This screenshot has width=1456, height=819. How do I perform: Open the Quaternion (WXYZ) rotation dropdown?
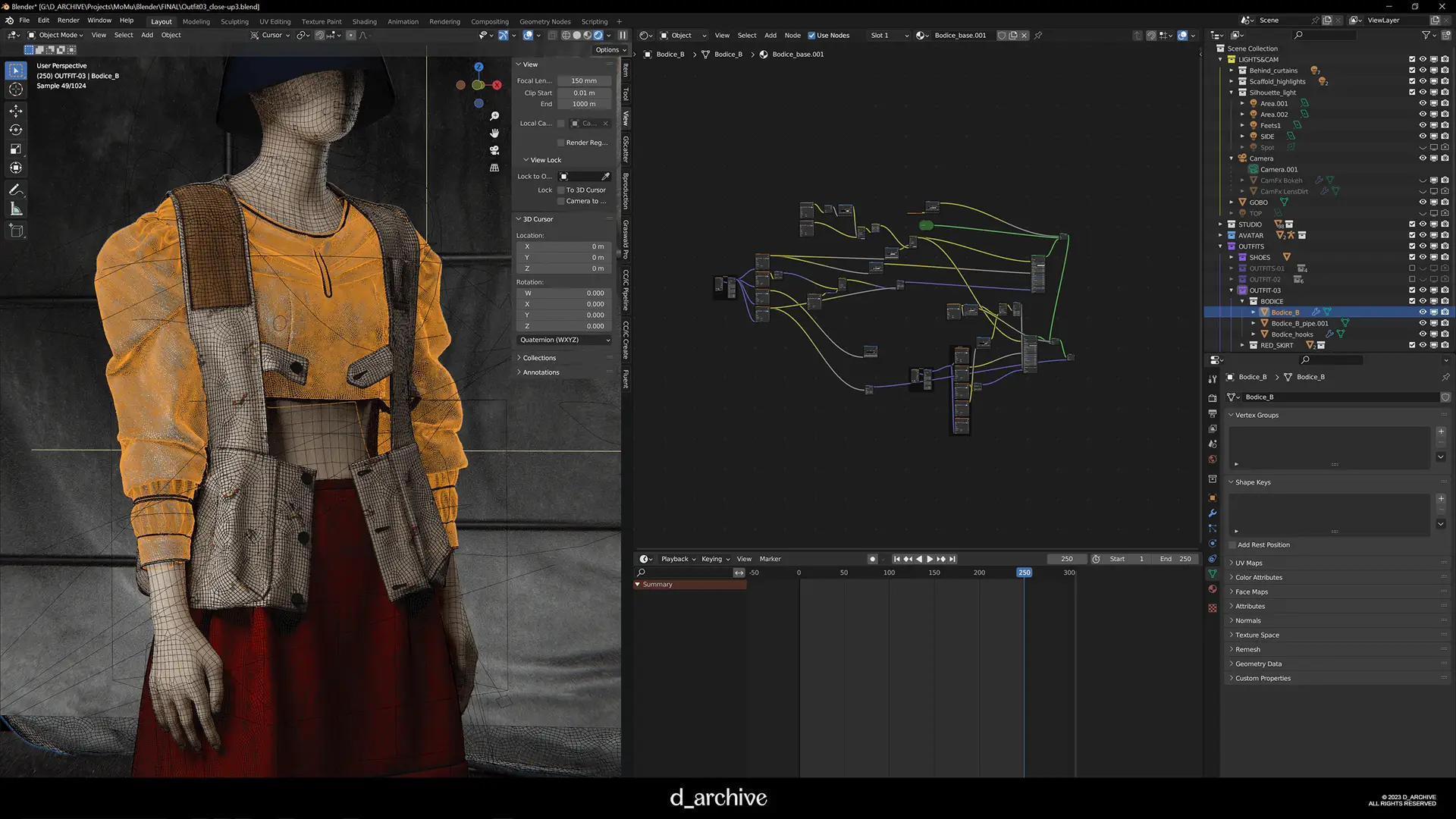click(x=564, y=340)
